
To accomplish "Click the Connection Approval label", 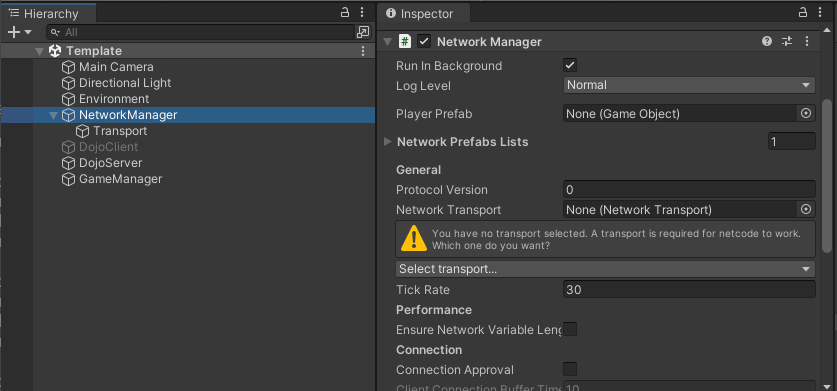I will 455,370.
